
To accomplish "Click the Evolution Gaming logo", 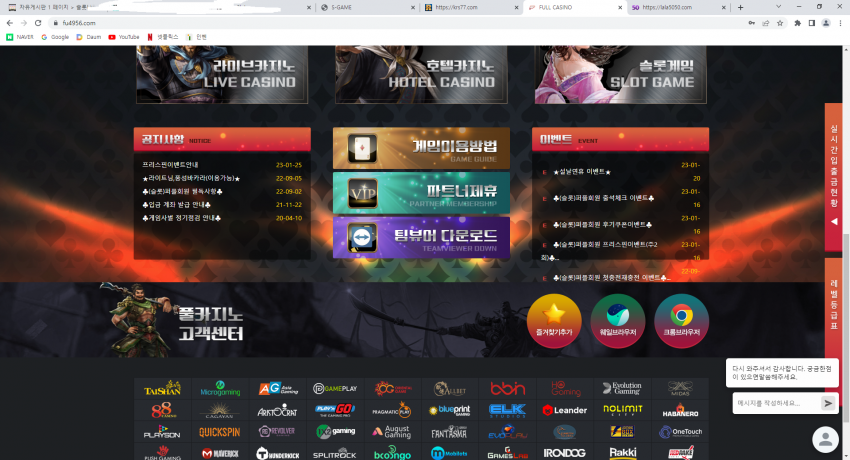I will (622, 388).
